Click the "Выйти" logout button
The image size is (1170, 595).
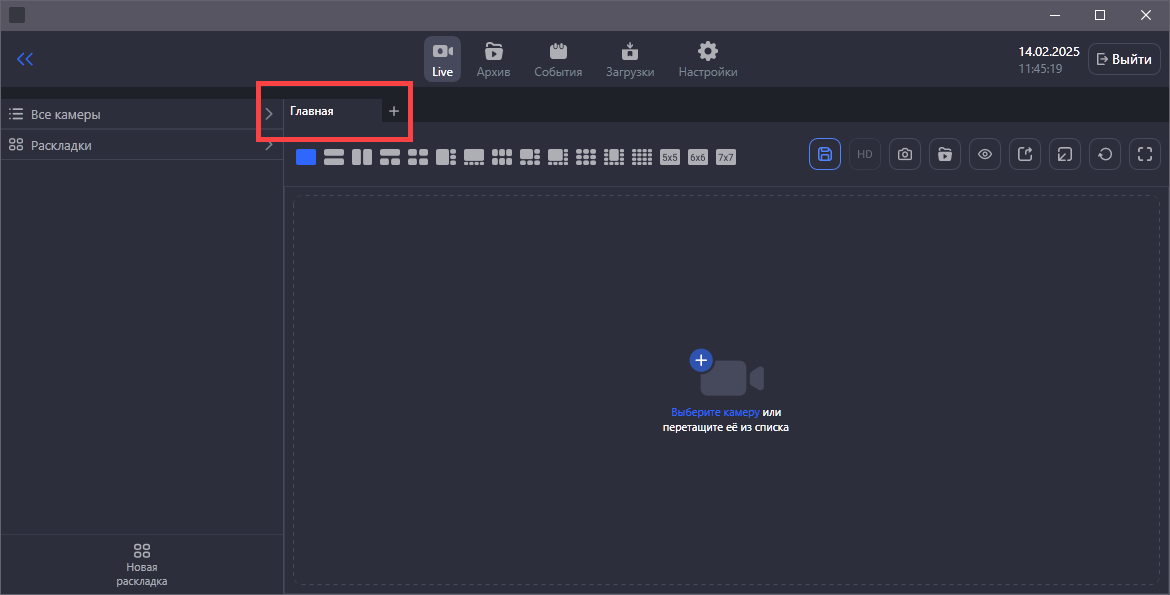click(1124, 59)
